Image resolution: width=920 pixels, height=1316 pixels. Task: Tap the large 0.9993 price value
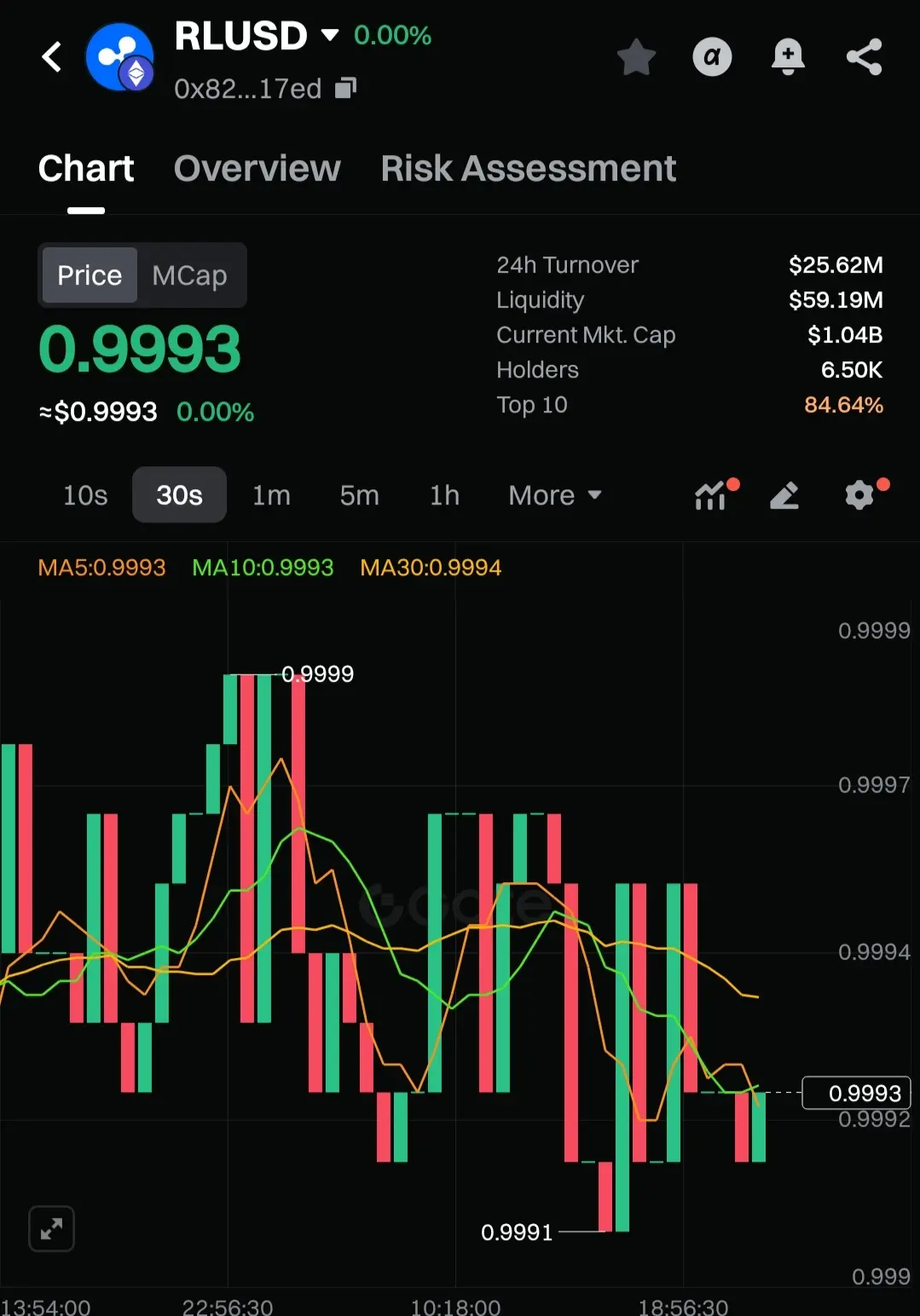click(140, 350)
